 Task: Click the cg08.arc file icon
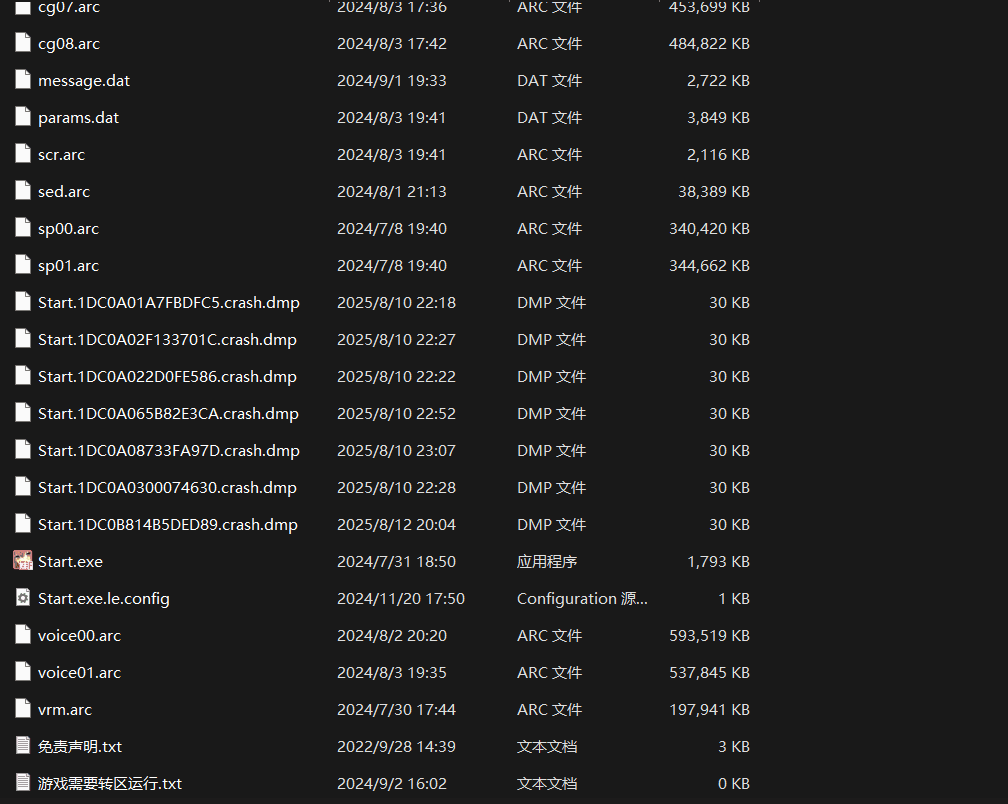tap(23, 43)
